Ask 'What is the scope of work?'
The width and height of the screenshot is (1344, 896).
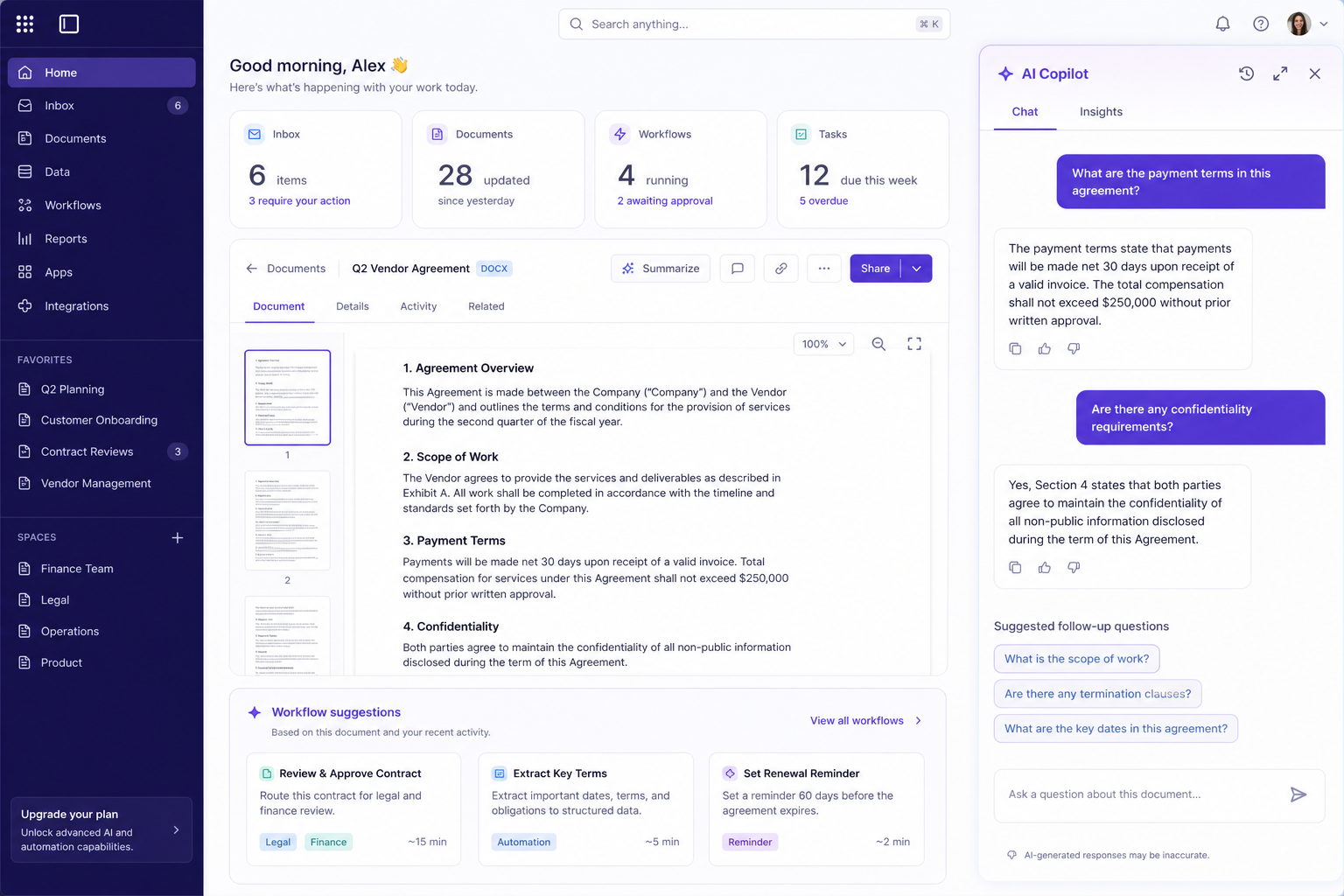tap(1077, 659)
